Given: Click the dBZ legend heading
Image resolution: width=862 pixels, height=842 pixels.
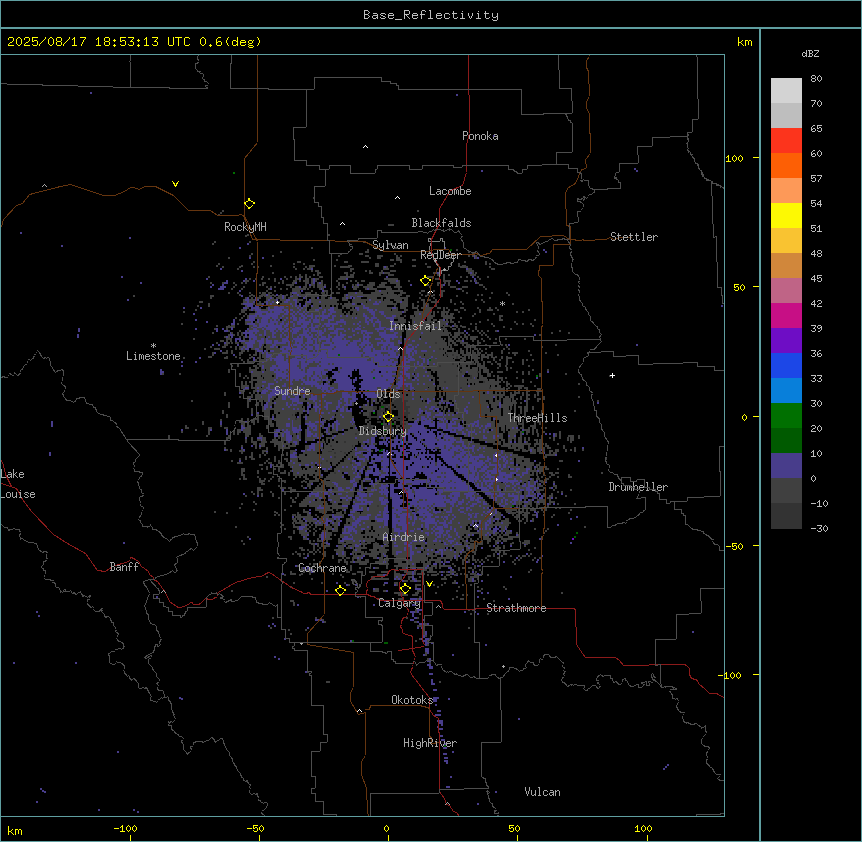Looking at the screenshot, I should coord(810,53).
